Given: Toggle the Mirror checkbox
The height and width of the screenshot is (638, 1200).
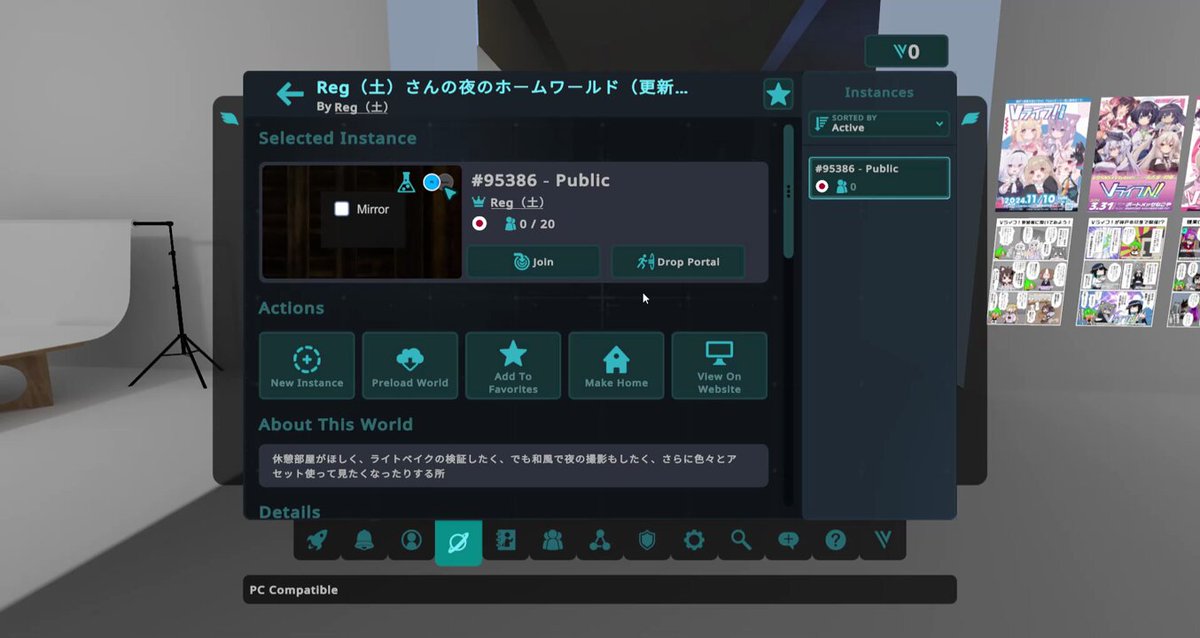Looking at the screenshot, I should 342,209.
